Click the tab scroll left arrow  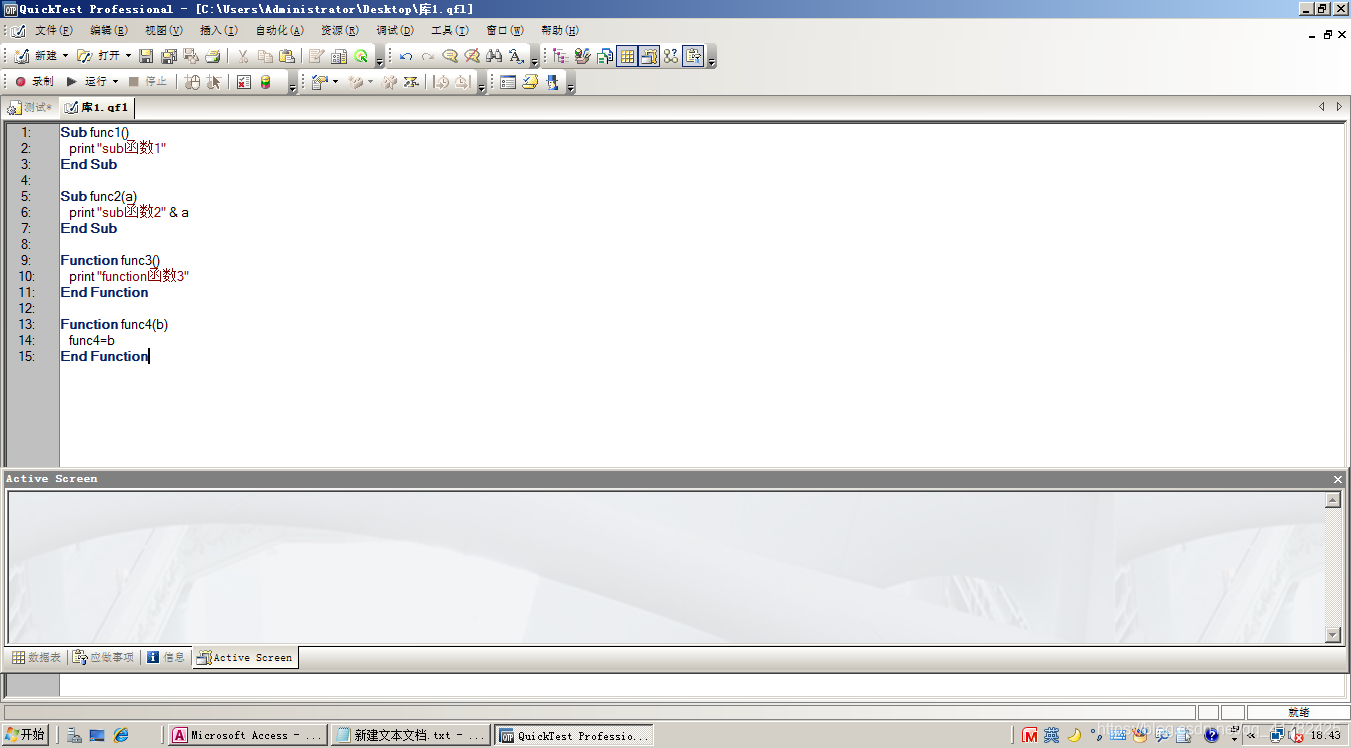pos(1322,106)
